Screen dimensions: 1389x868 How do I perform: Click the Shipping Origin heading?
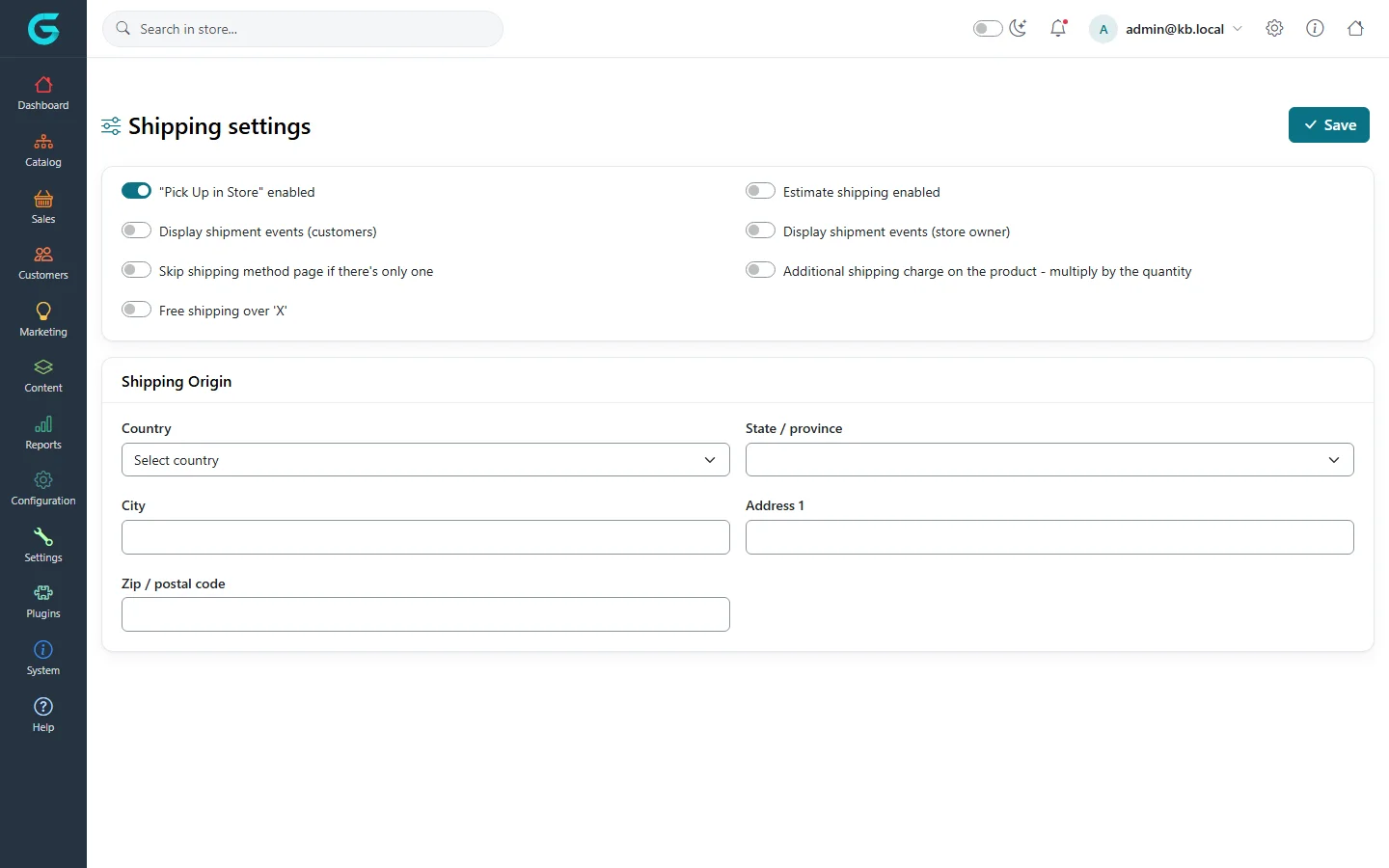coord(177,382)
